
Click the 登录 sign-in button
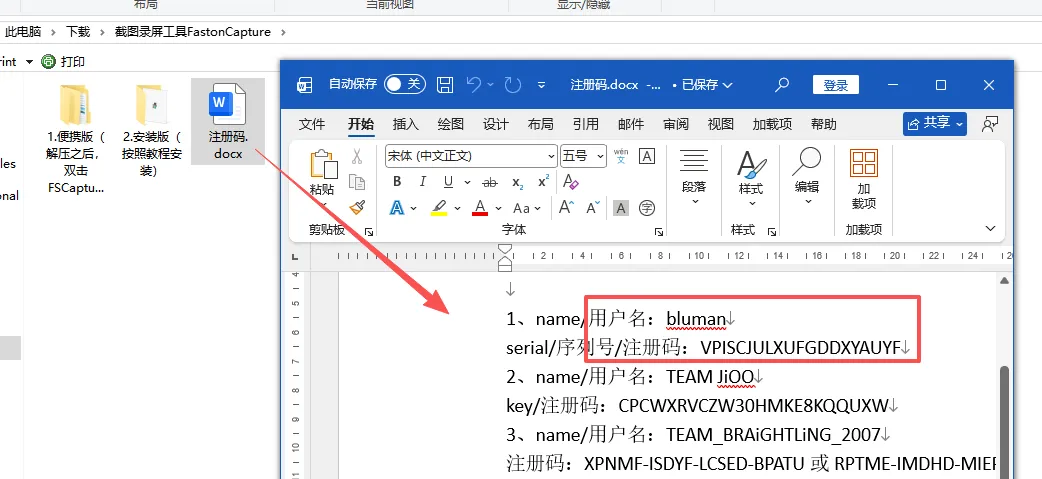click(835, 85)
